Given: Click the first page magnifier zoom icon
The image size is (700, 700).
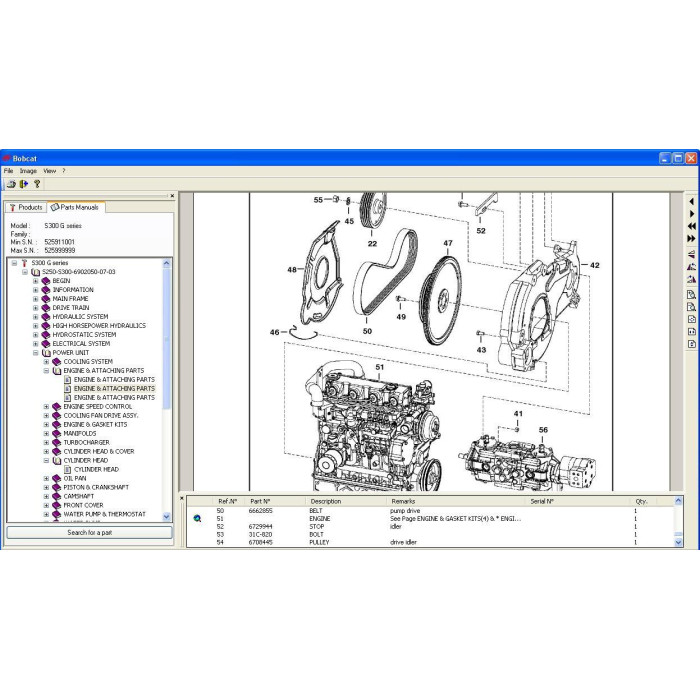Looking at the screenshot, I should pyautogui.click(x=692, y=295).
